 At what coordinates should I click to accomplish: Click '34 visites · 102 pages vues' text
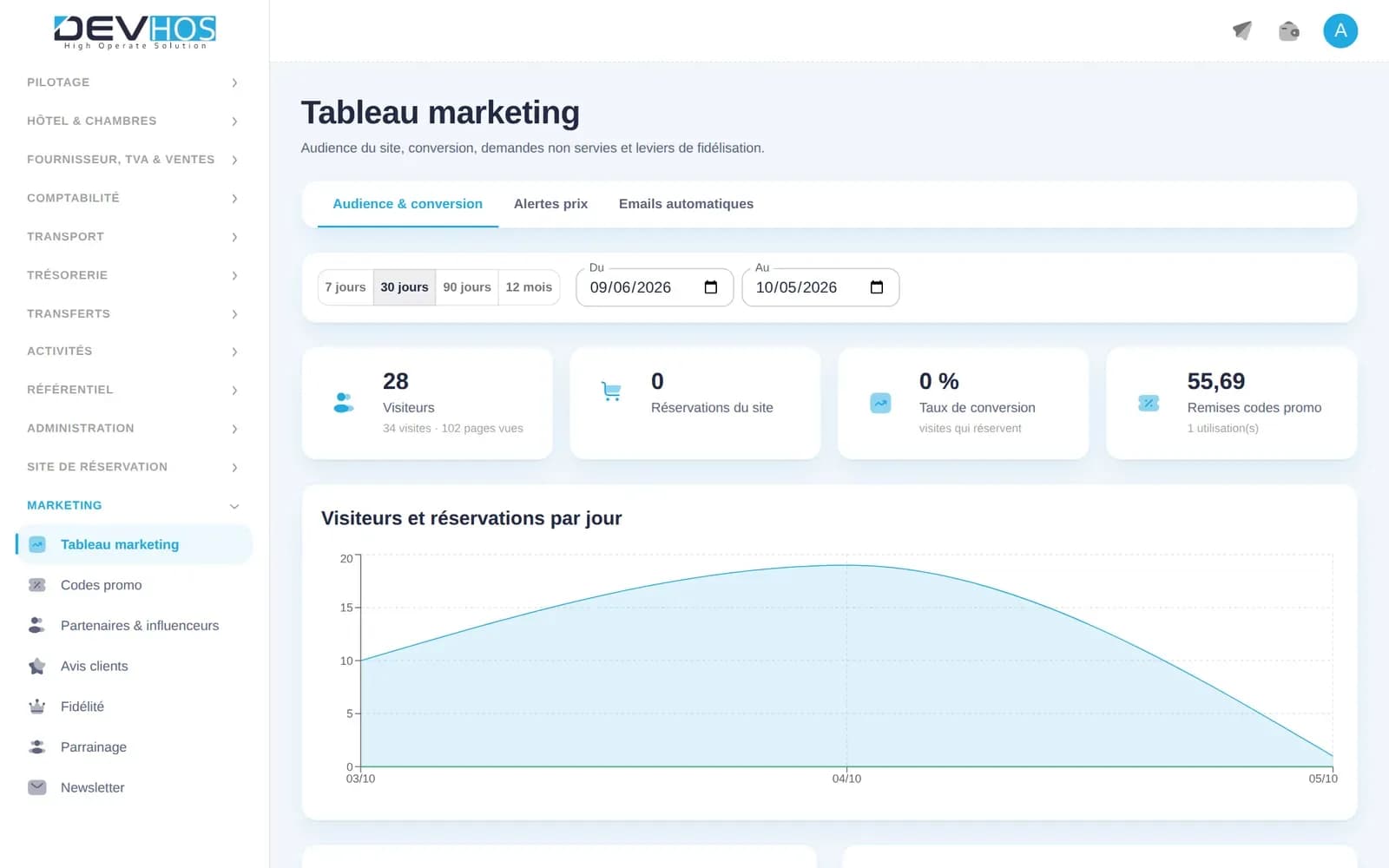coord(453,428)
